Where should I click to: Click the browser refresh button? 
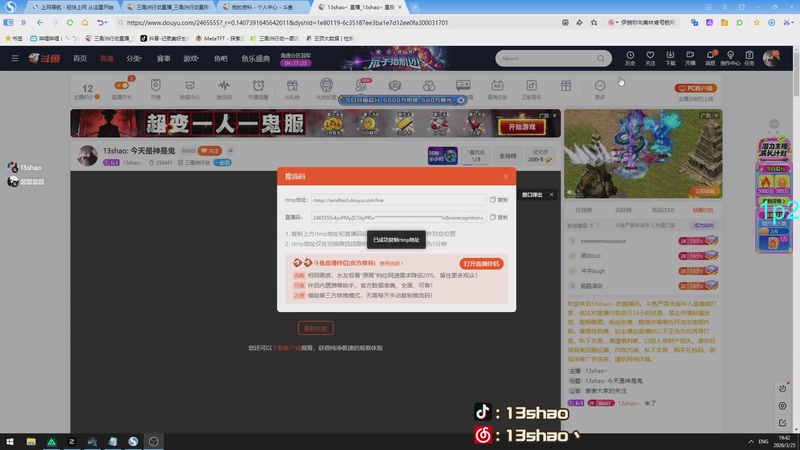click(70, 22)
